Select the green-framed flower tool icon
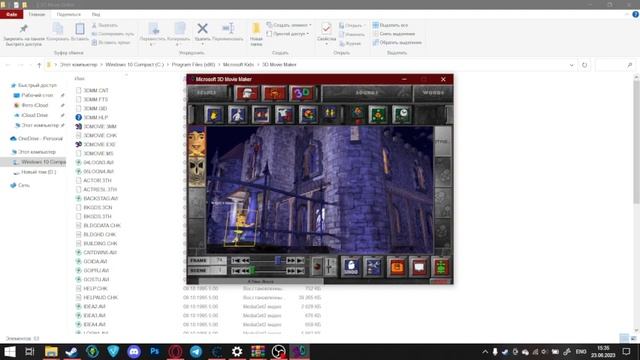 [x=378, y=115]
